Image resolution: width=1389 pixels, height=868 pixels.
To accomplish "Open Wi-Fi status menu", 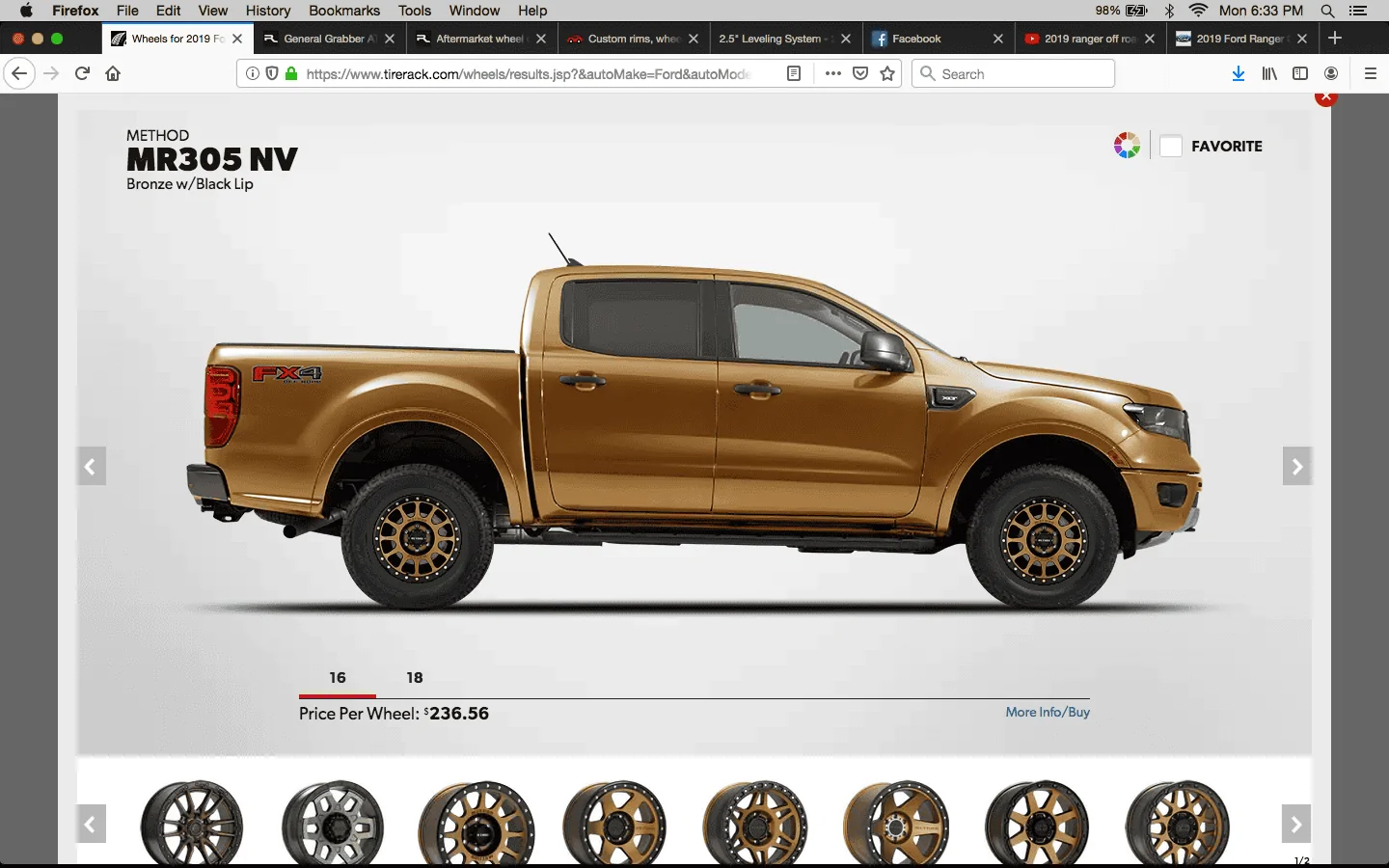I will pos(1198,11).
